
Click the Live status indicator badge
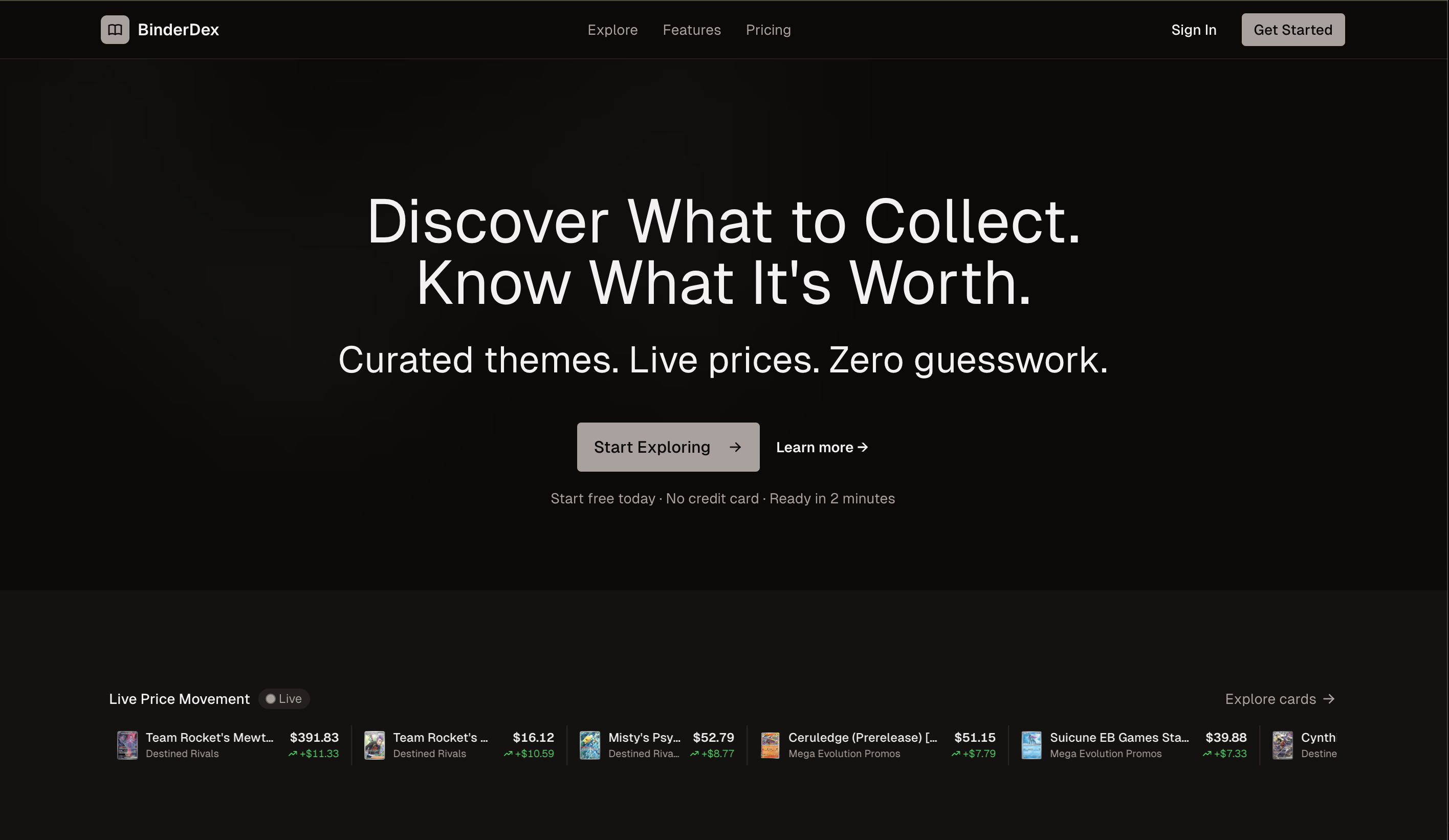(x=283, y=699)
